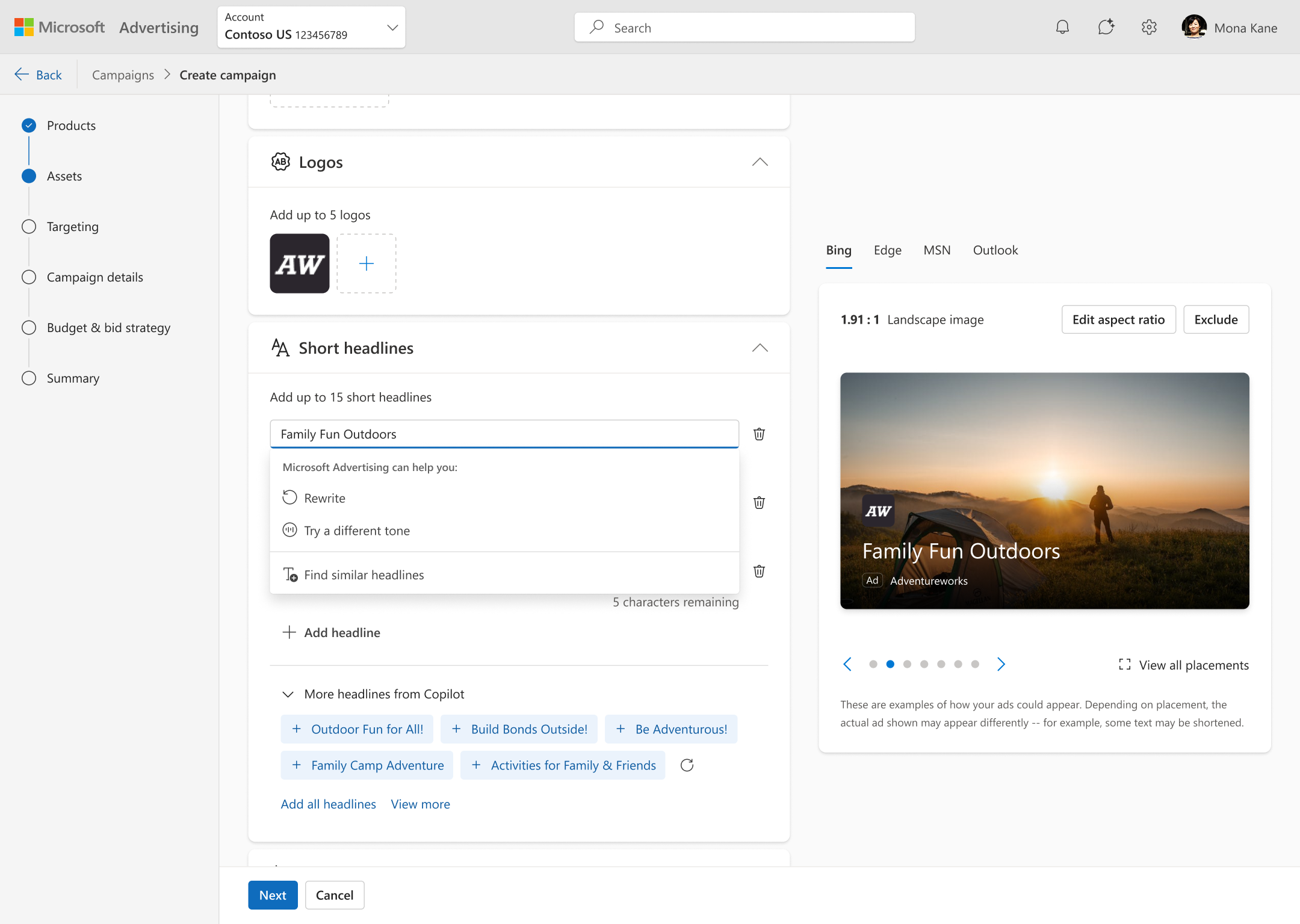
Task: Go to the previous ad preview
Action: click(847, 664)
